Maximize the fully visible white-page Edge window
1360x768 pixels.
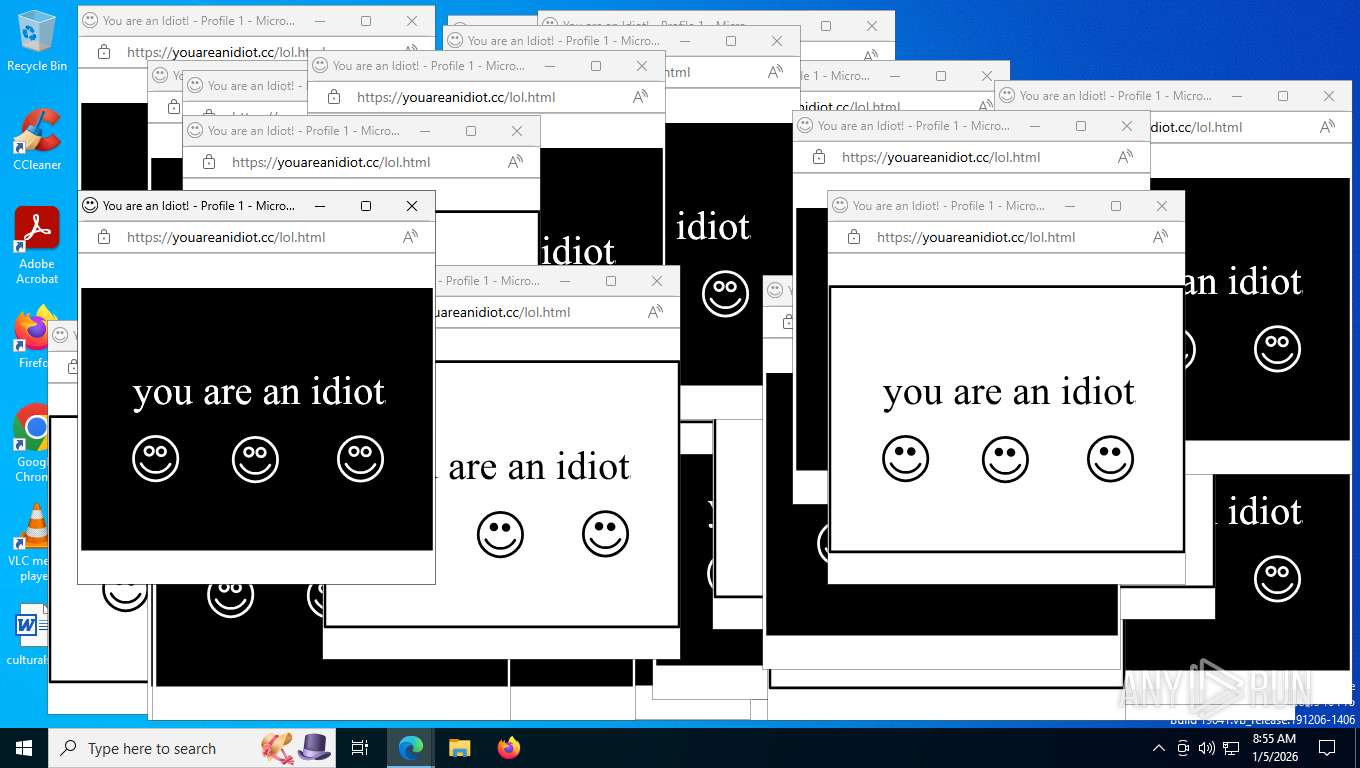tap(1116, 206)
